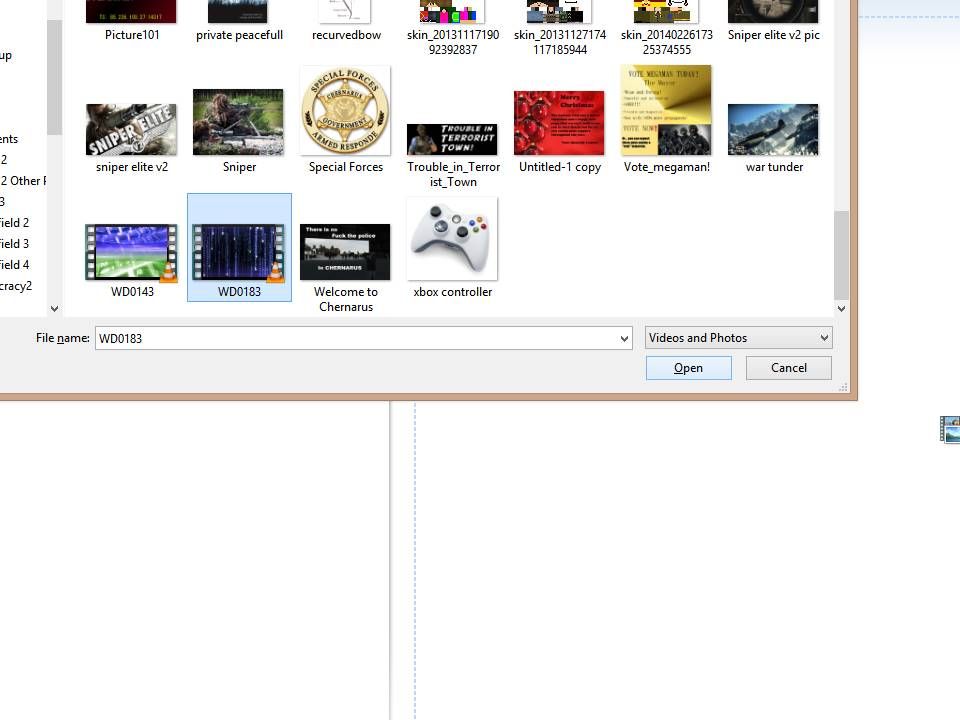Select the Untitled-1 copy image
This screenshot has height=720, width=960.
[x=559, y=122]
